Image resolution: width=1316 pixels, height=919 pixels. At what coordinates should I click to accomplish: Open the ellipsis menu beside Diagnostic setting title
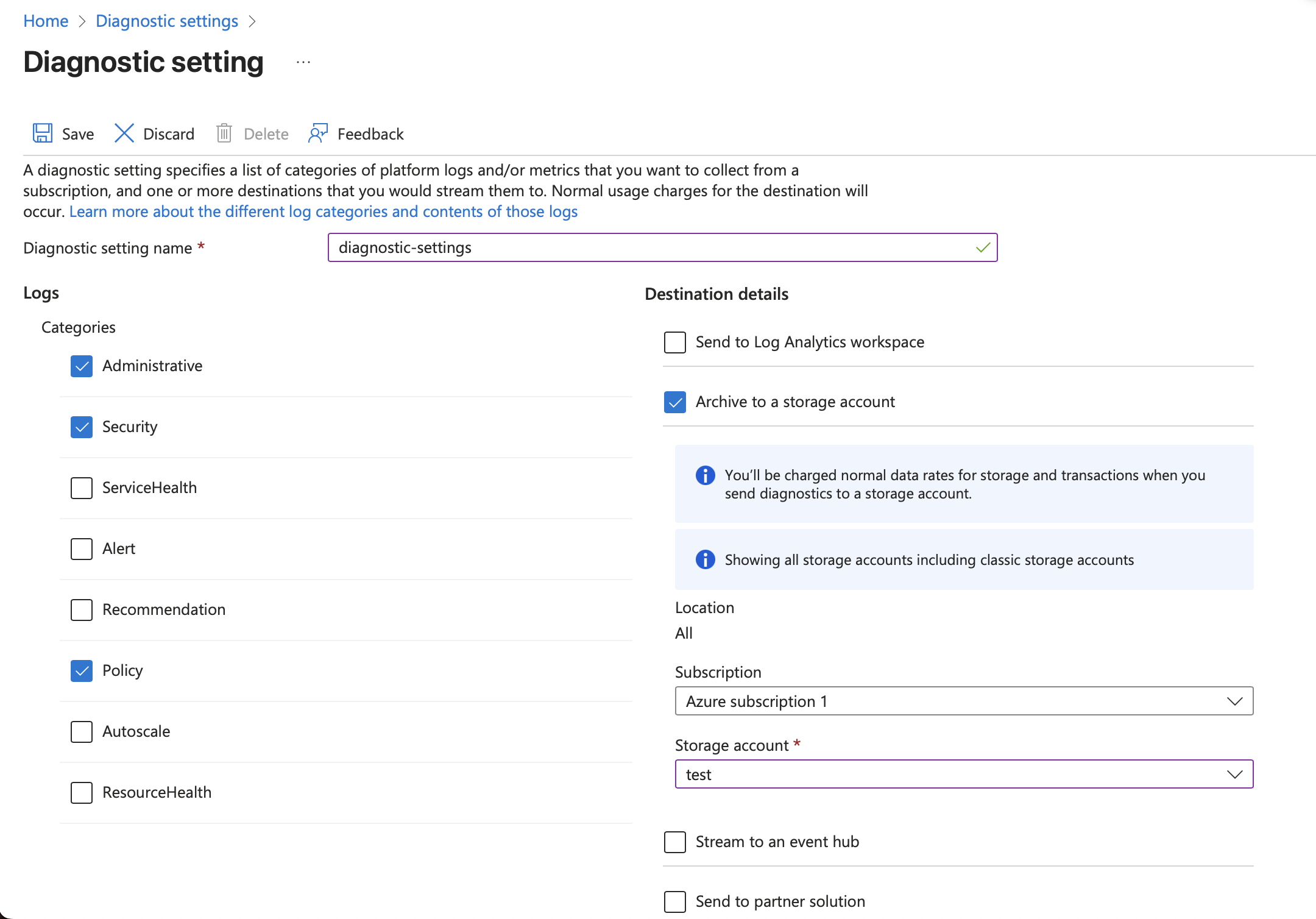(x=303, y=61)
